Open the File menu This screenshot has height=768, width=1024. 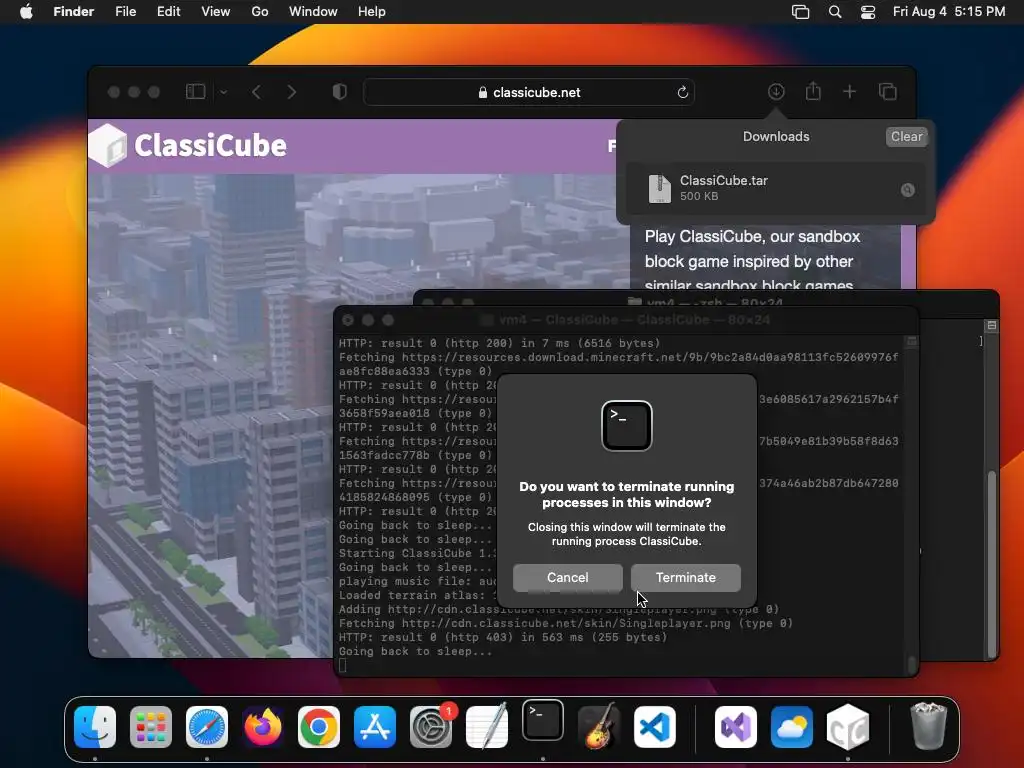click(125, 12)
